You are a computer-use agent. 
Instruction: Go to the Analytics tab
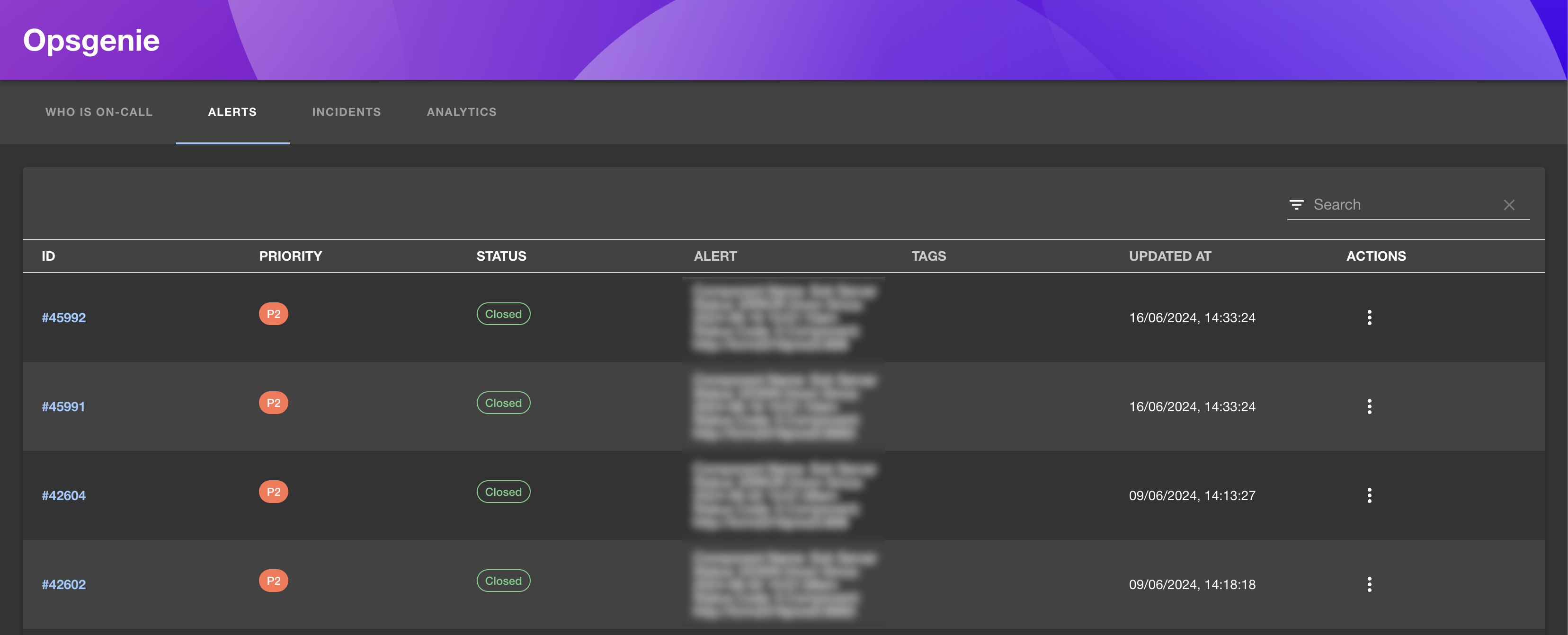coord(462,112)
